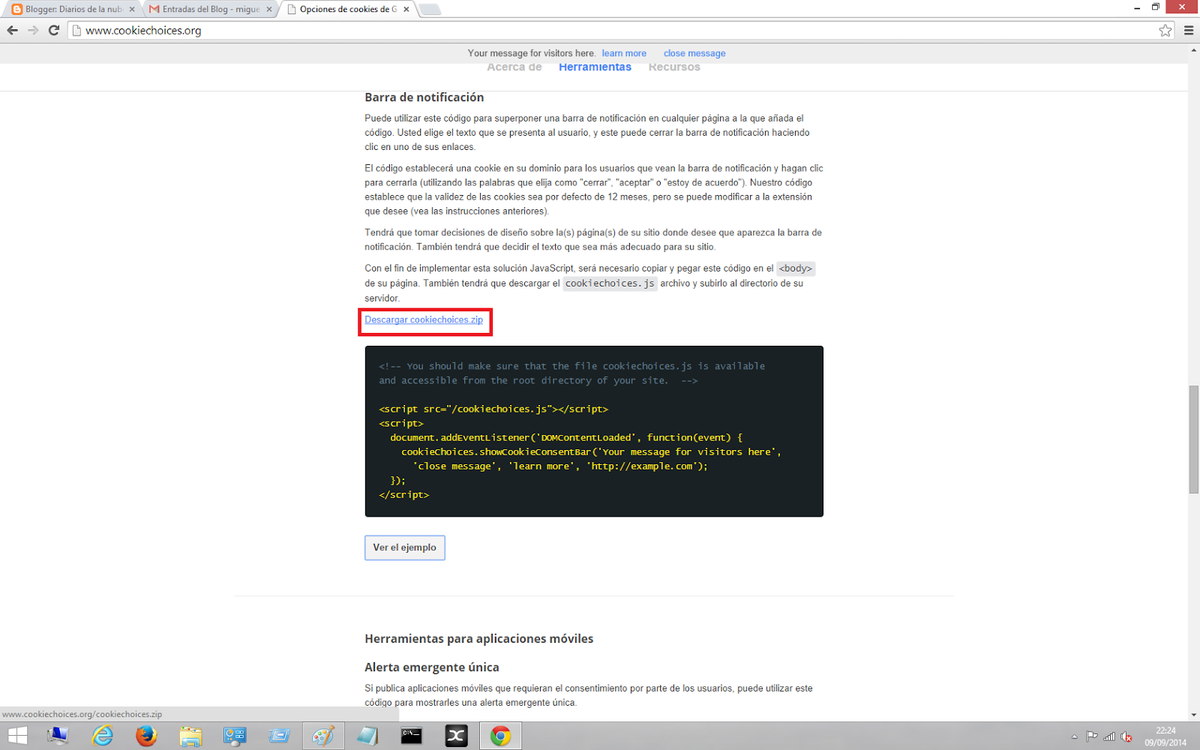Click the Descargar cookiechoices.zip link
Screen dimensions: 1200x750
(x=423, y=320)
